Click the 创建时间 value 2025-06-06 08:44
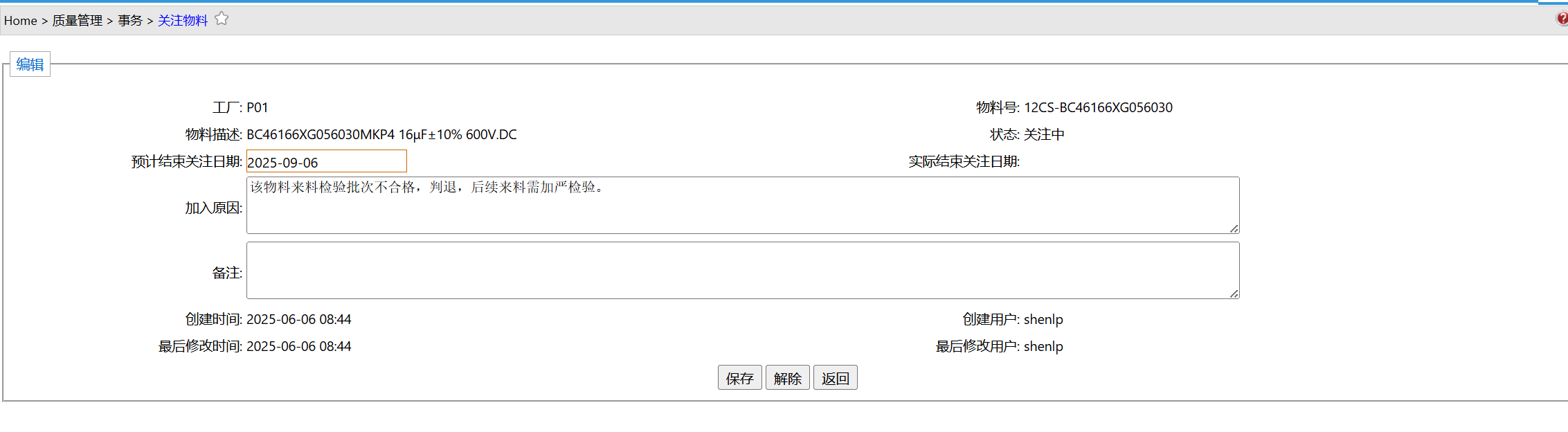 [299, 319]
